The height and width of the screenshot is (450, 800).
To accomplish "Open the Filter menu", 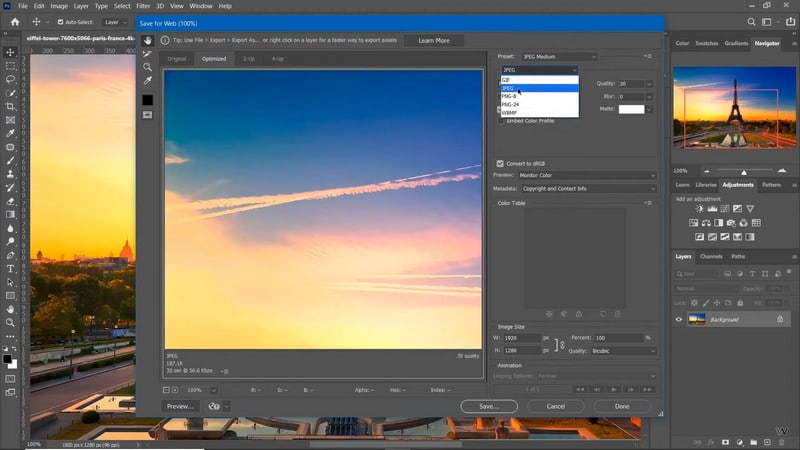I will (x=143, y=6).
